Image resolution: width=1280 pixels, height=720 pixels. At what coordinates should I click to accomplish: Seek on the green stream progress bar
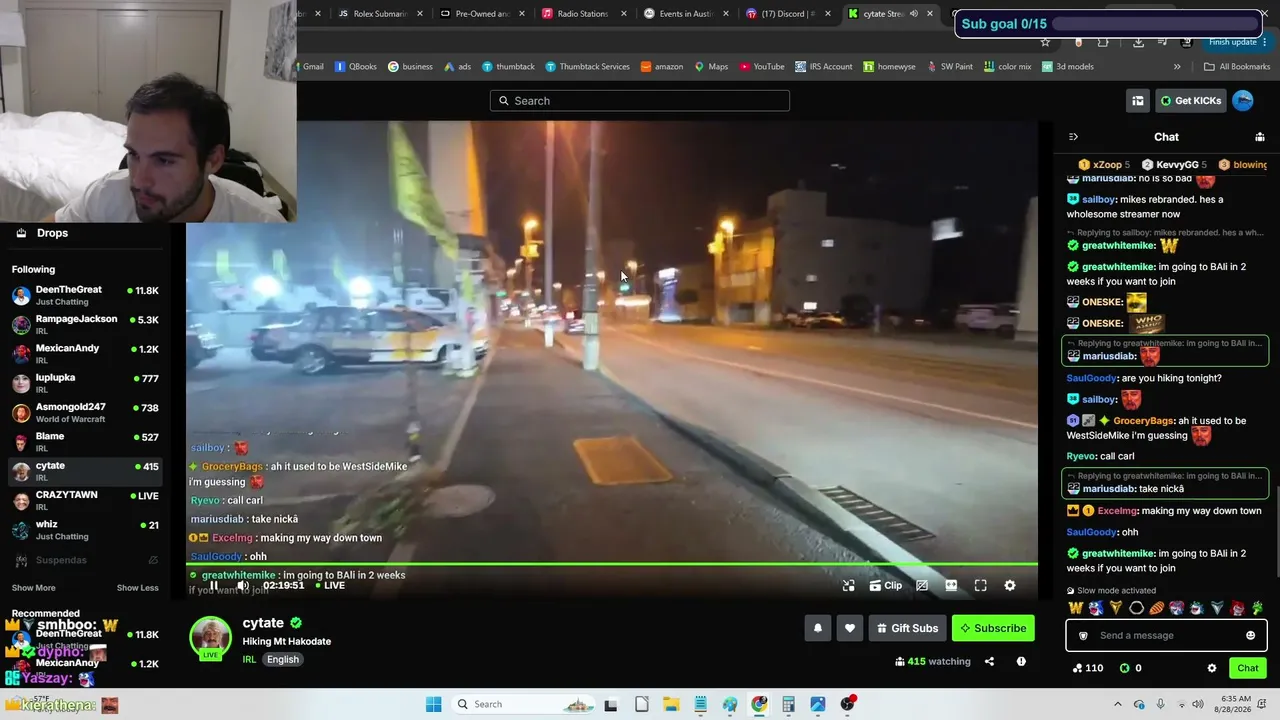pos(612,565)
